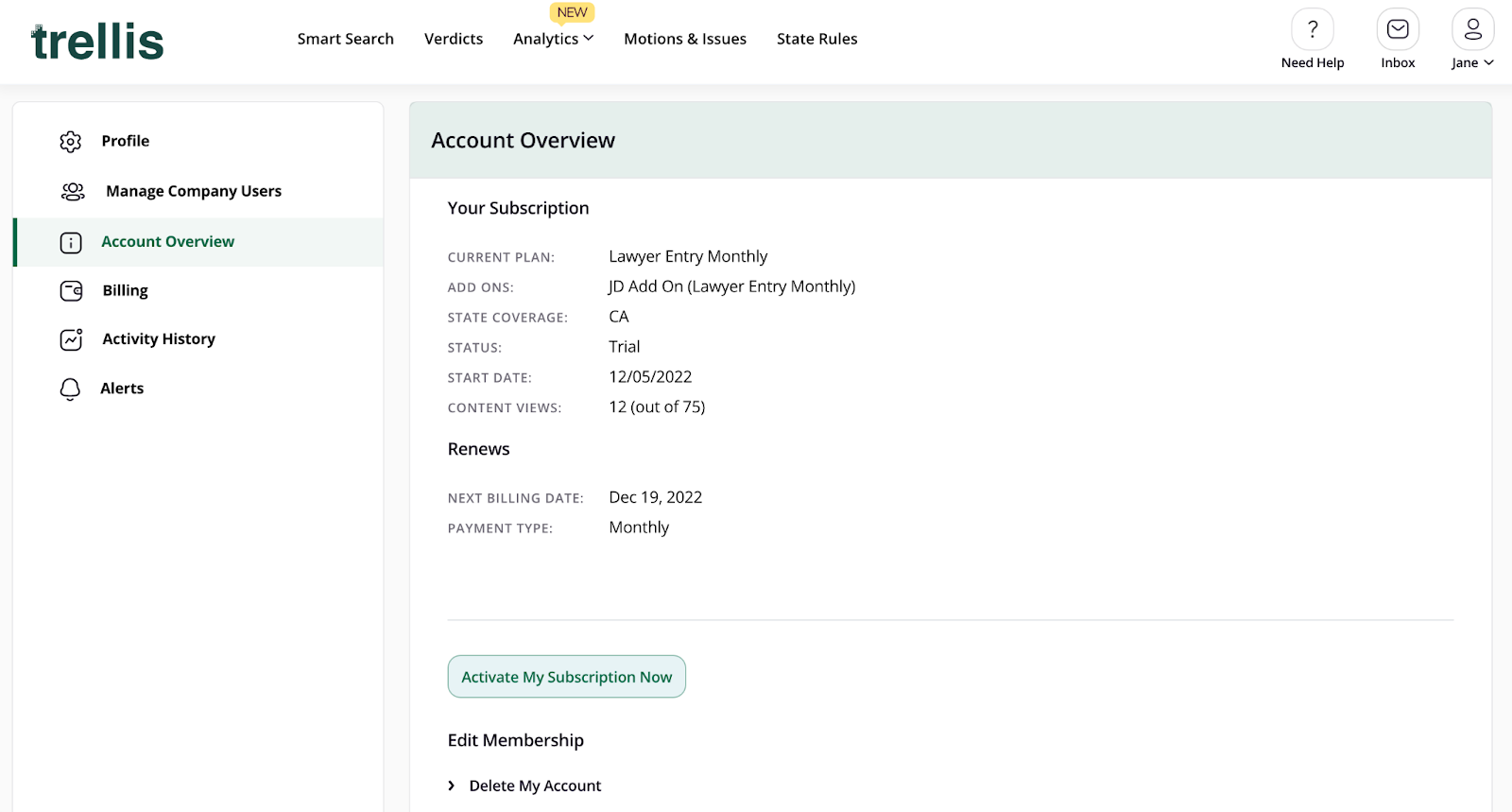Screen dimensions: 1512x812
Task: Click the Manage Company Users people icon
Action: pos(73,192)
